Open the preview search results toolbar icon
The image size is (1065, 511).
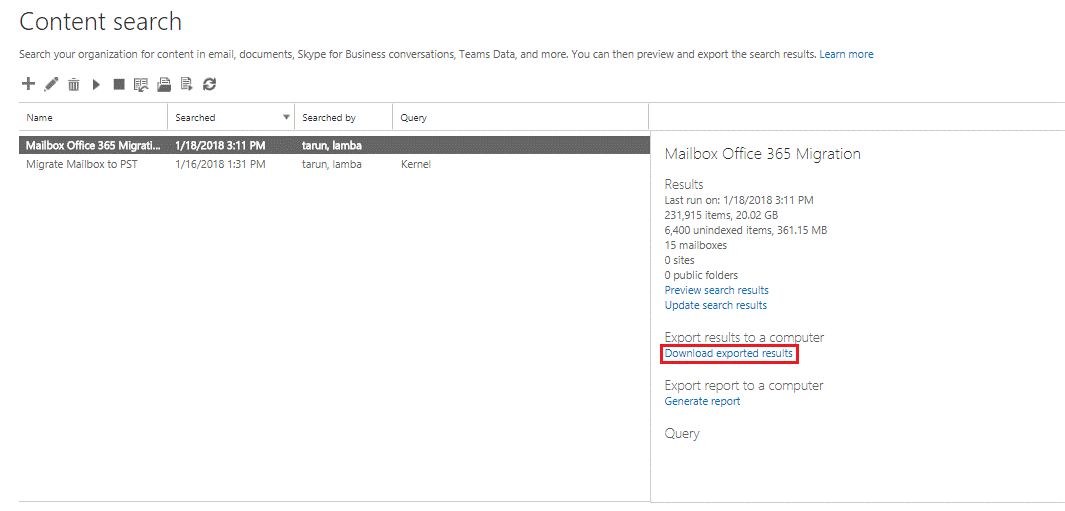[141, 84]
